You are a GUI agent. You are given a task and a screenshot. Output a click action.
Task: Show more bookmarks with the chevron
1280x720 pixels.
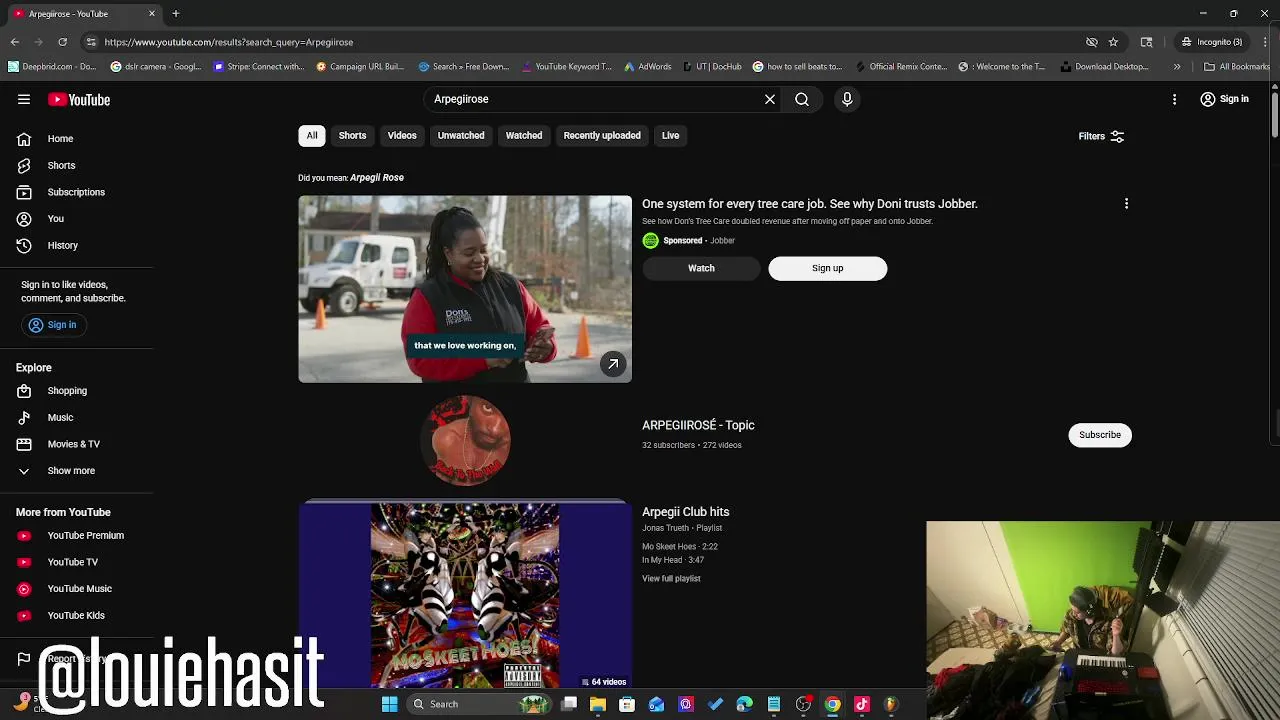coord(1177,67)
